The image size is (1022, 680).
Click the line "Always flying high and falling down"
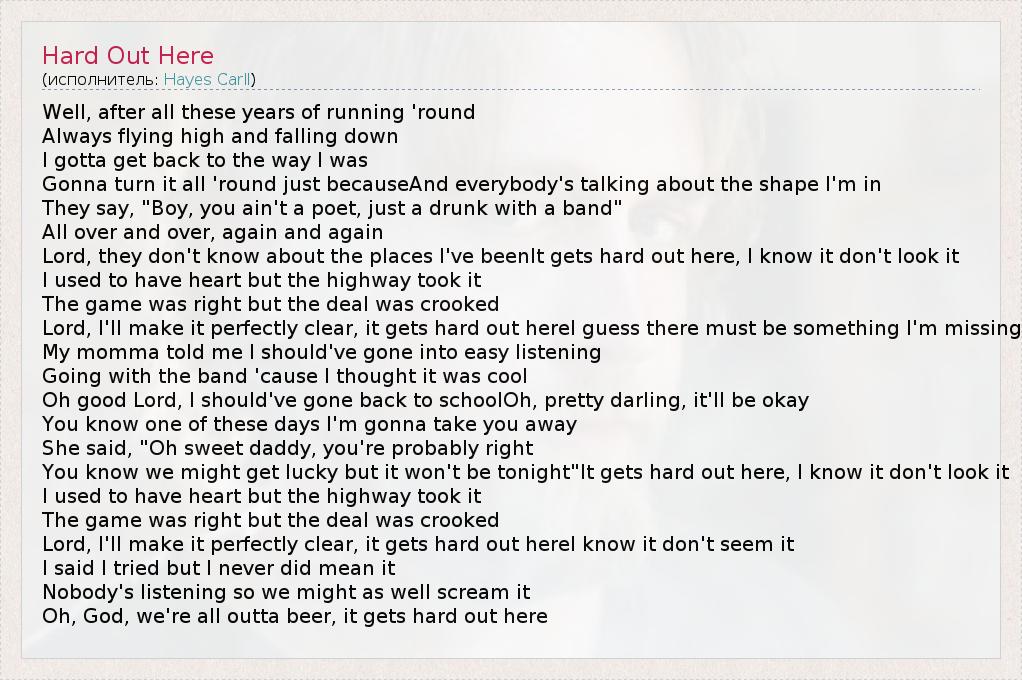(x=220, y=136)
